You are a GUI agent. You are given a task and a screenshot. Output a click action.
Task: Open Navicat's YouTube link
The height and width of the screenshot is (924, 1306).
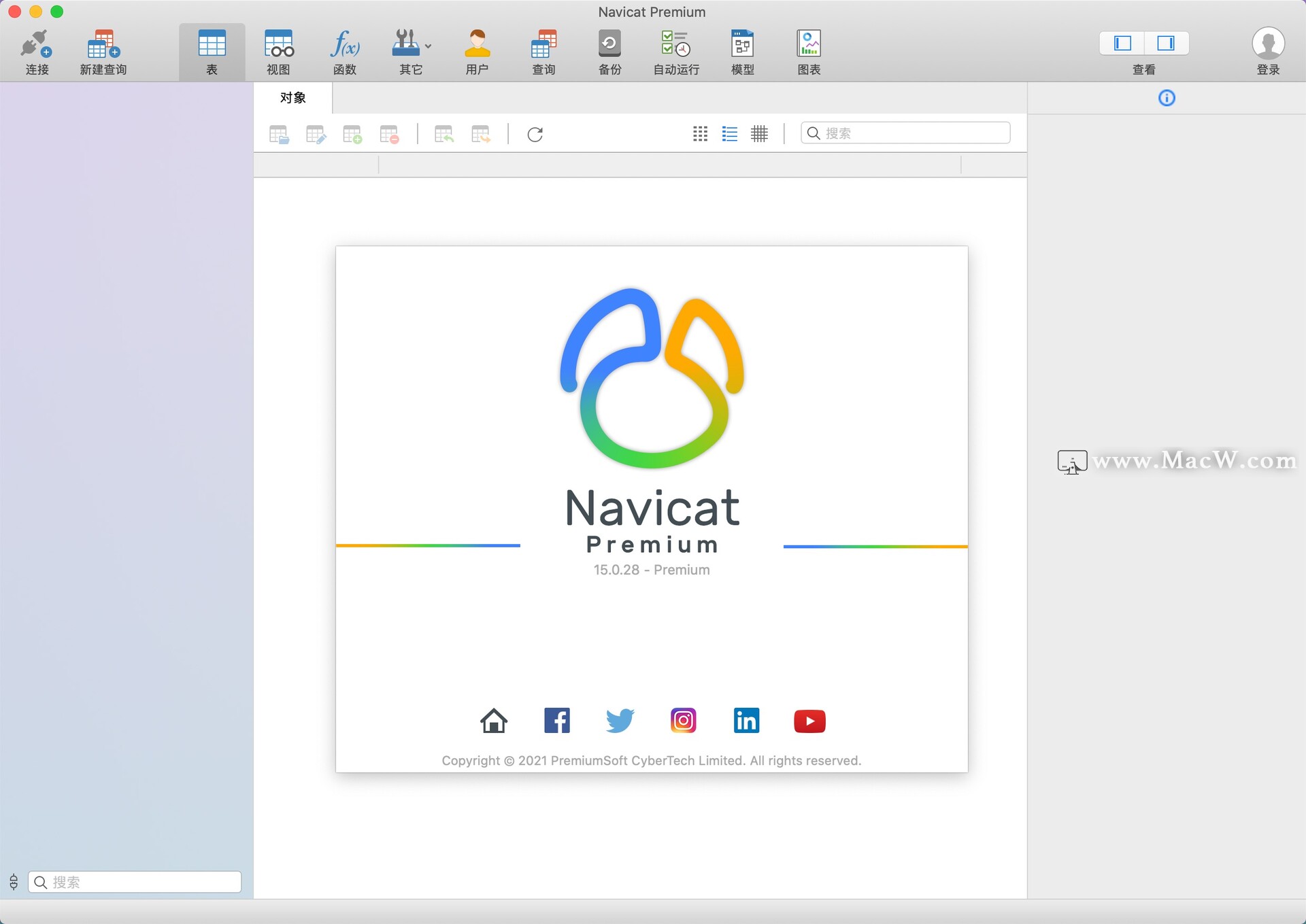click(809, 721)
